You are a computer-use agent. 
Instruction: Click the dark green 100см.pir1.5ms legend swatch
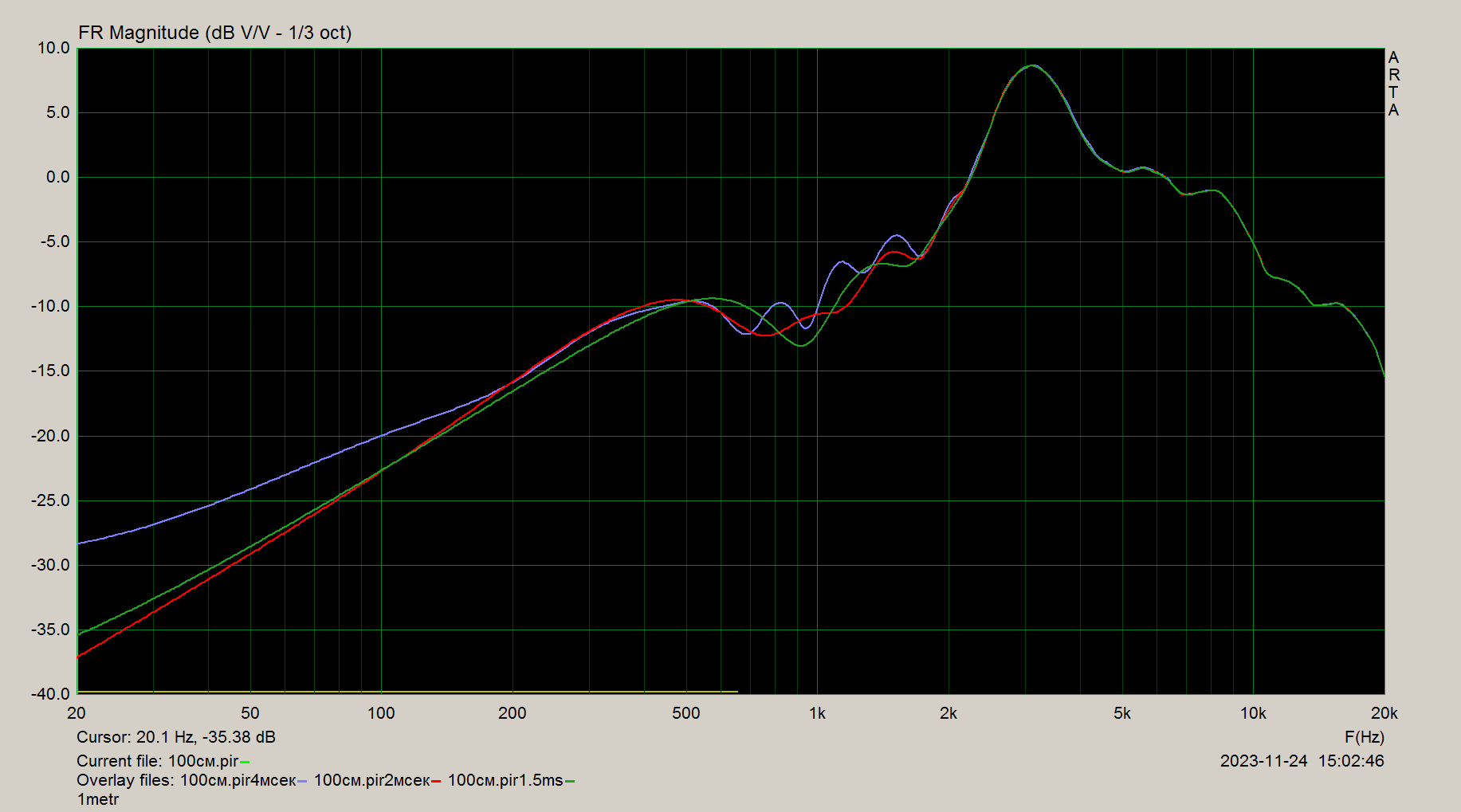pyautogui.click(x=570, y=782)
